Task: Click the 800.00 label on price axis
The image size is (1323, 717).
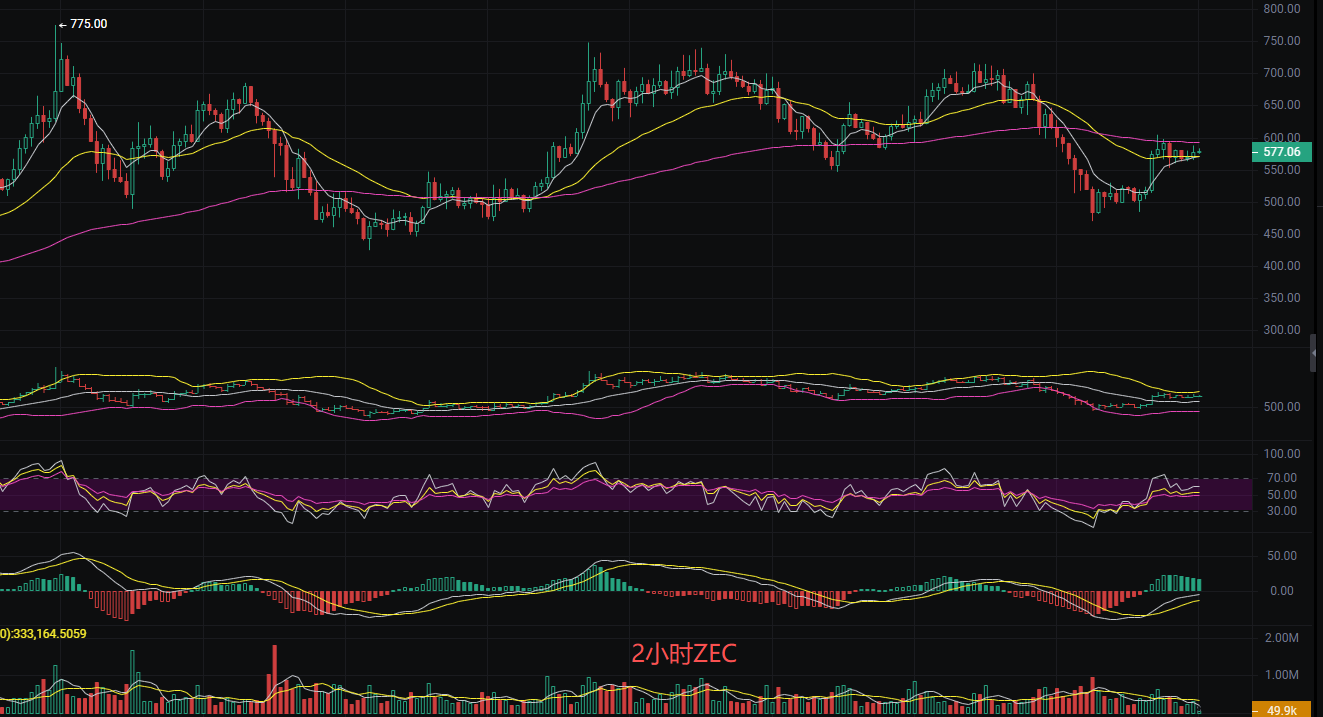Action: 1281,9
